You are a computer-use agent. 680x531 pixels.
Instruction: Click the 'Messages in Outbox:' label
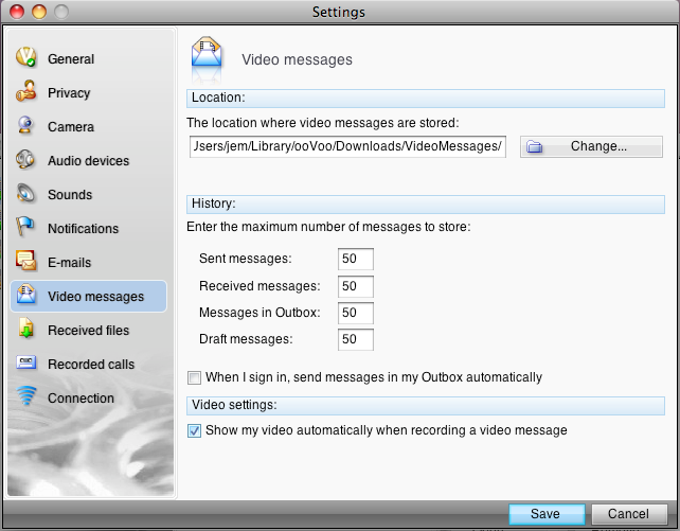click(260, 313)
